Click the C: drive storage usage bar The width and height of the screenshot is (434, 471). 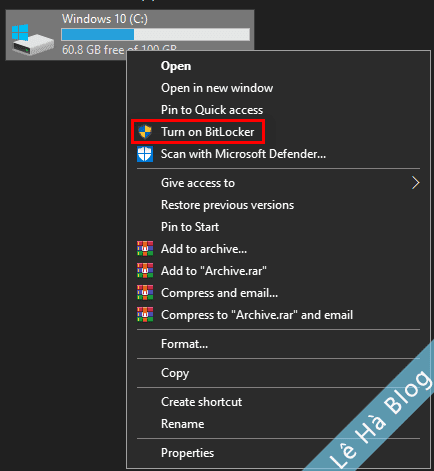tap(155, 35)
